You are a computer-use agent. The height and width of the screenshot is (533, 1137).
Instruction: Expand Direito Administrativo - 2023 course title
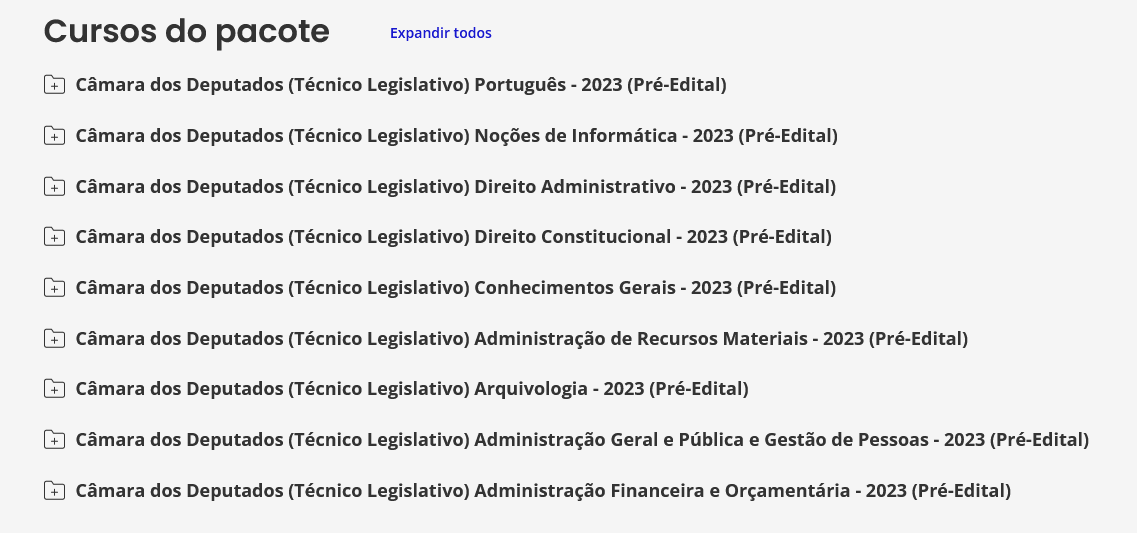(x=455, y=186)
